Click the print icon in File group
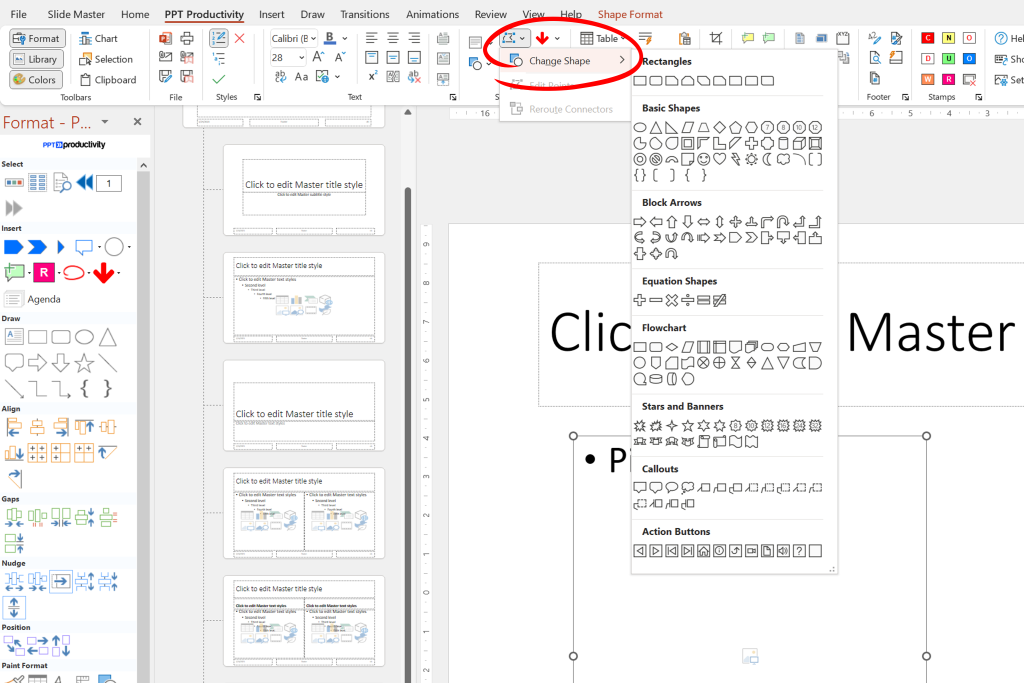Viewport: 1024px width, 683px height. [187, 39]
